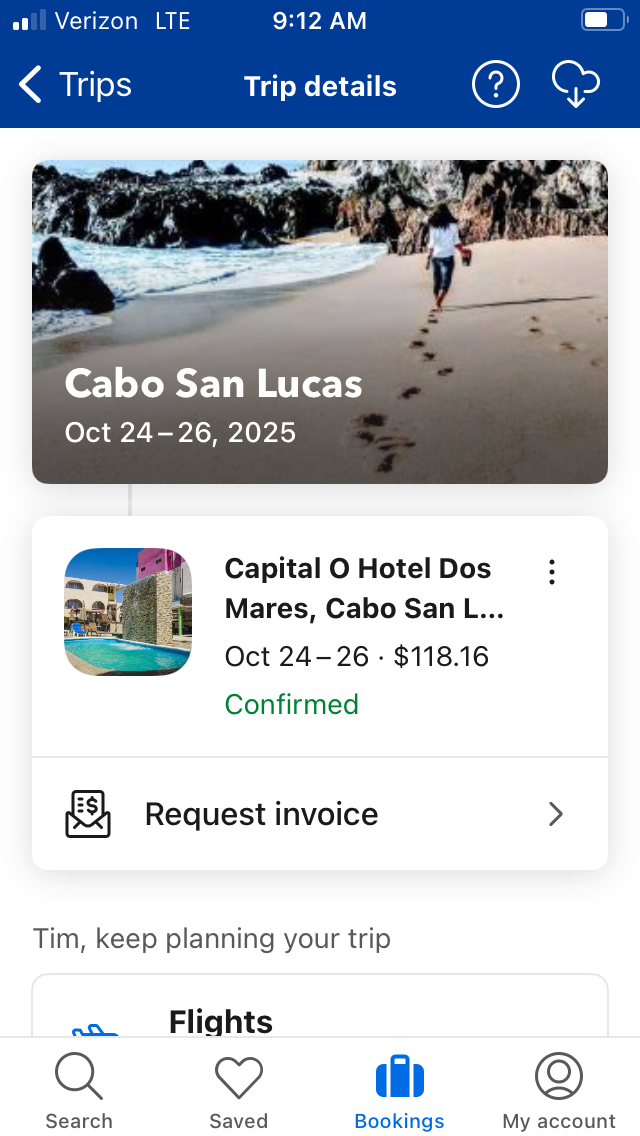The height and width of the screenshot is (1136, 640).
Task: Tap the green Confirmed status
Action: [x=291, y=704]
